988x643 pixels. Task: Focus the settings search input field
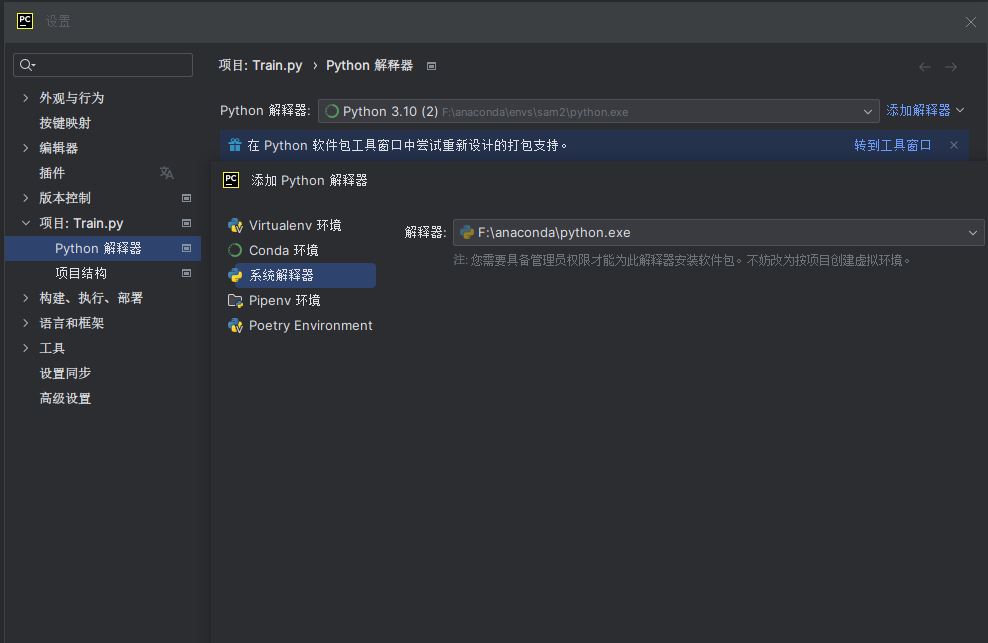[x=103, y=65]
